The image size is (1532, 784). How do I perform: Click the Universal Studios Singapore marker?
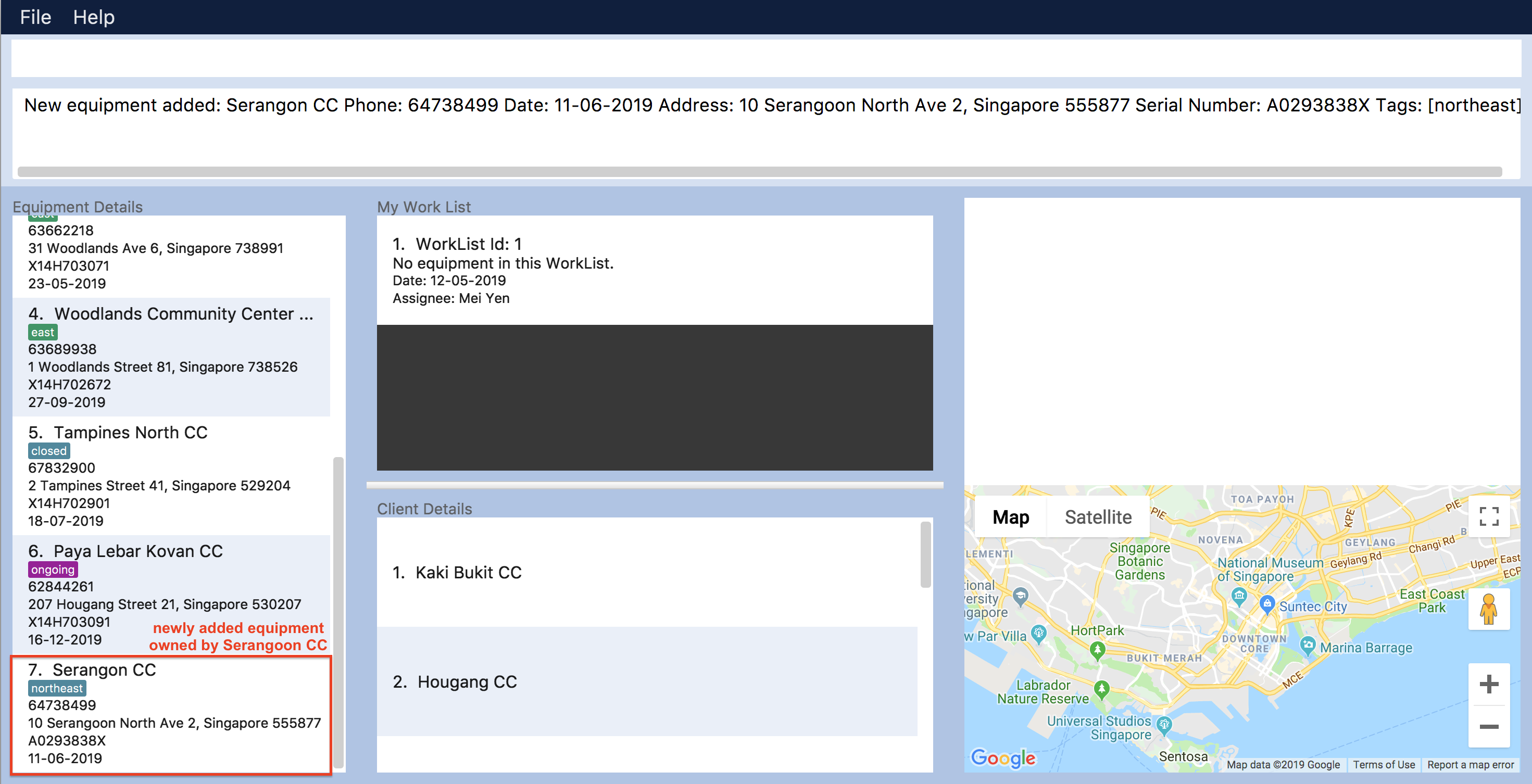[1164, 725]
